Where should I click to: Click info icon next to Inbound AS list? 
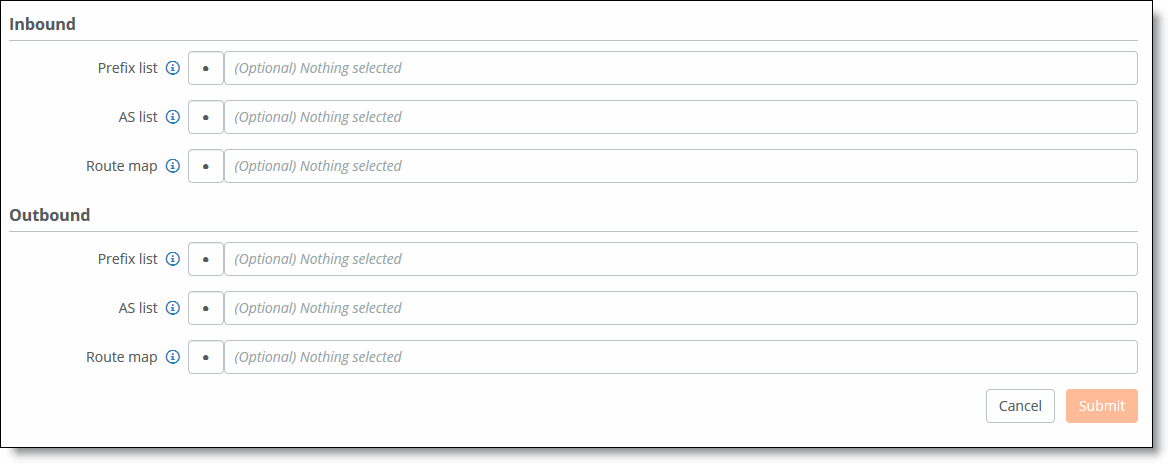click(172, 117)
